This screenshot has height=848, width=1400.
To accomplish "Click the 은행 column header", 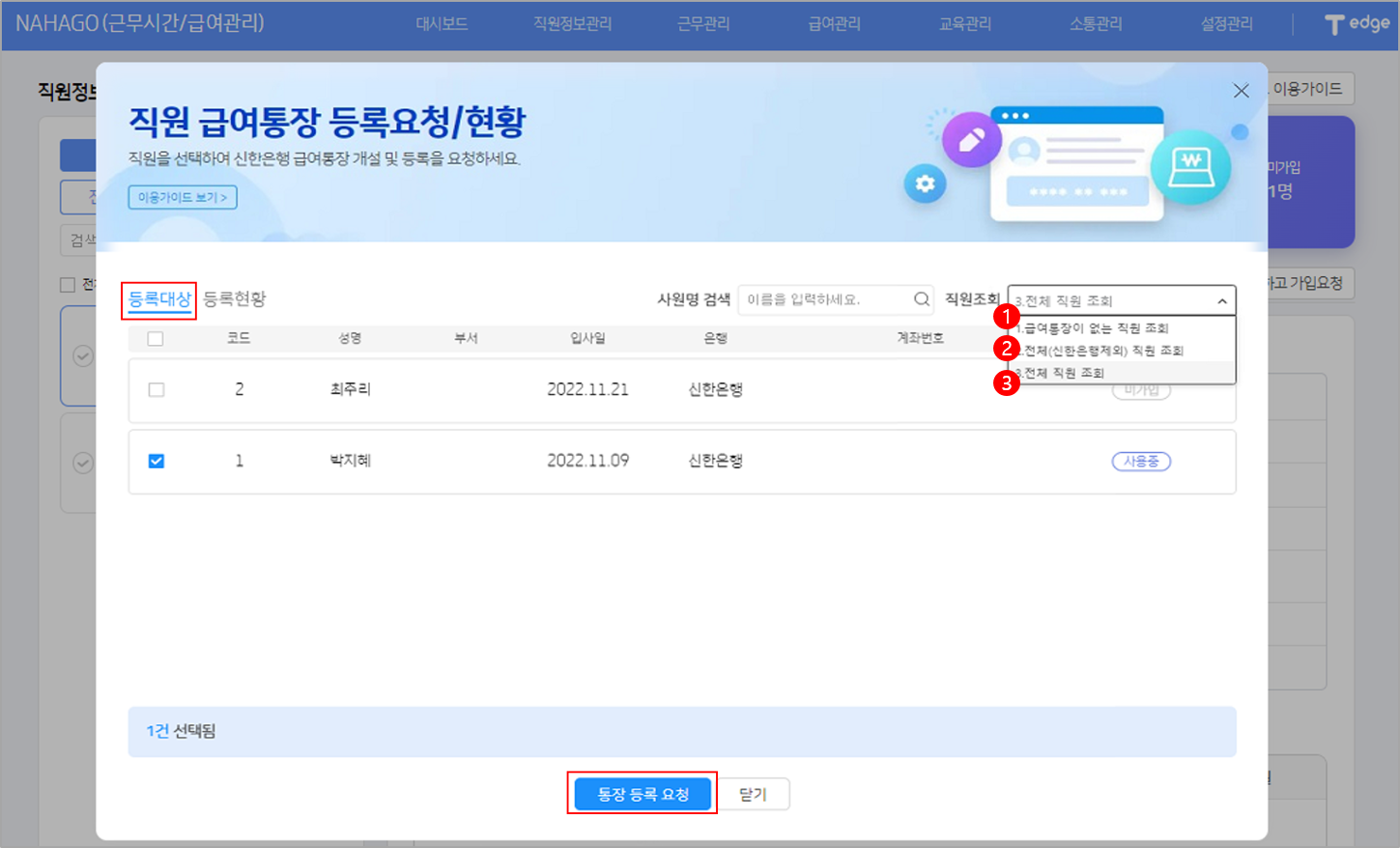I will (715, 338).
